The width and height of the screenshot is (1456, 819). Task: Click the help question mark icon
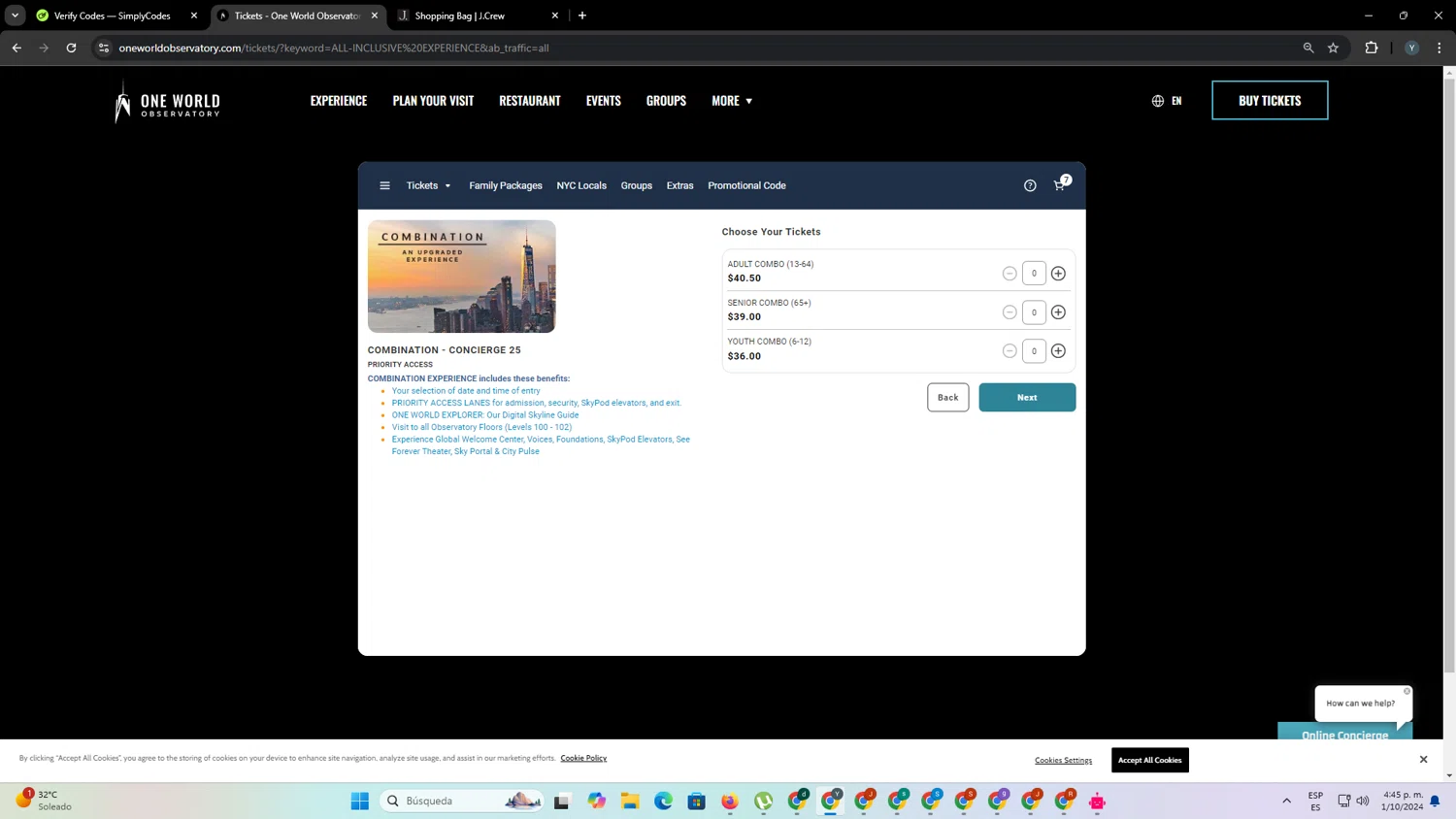tap(1030, 185)
